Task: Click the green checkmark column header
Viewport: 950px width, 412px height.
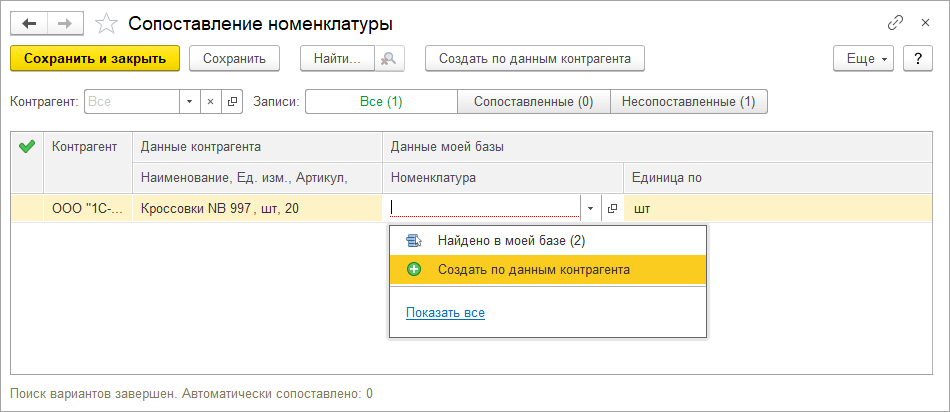Action: [27, 147]
